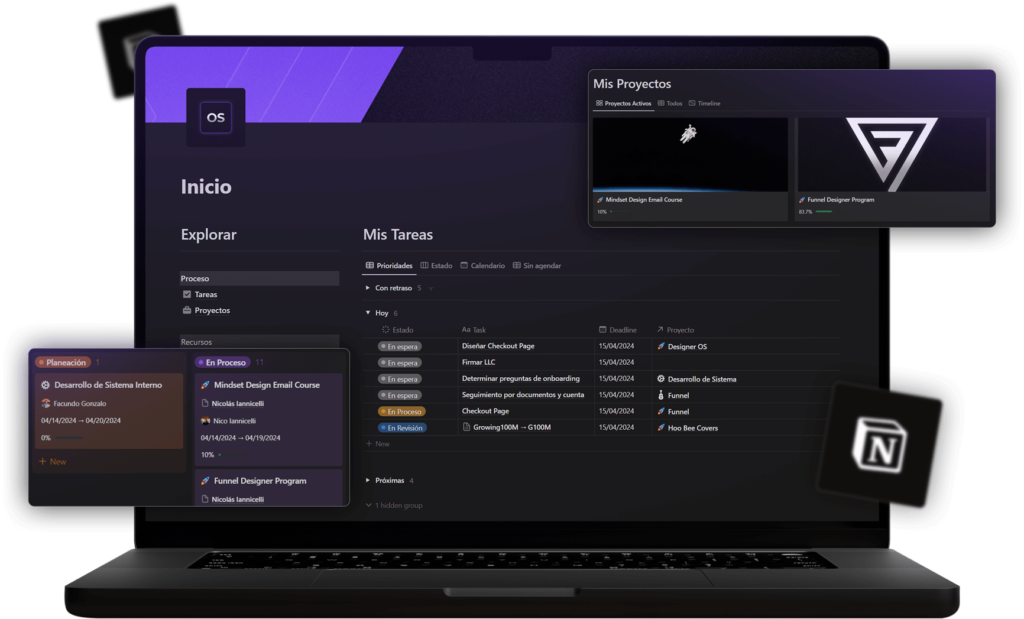1024x619 pixels.
Task: Open En espera status for Firmar LLC
Action: click(400, 363)
